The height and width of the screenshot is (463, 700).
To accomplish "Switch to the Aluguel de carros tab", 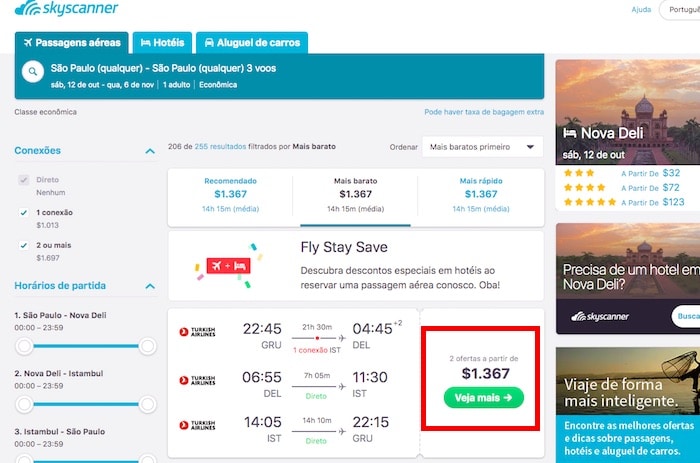I will [252, 43].
